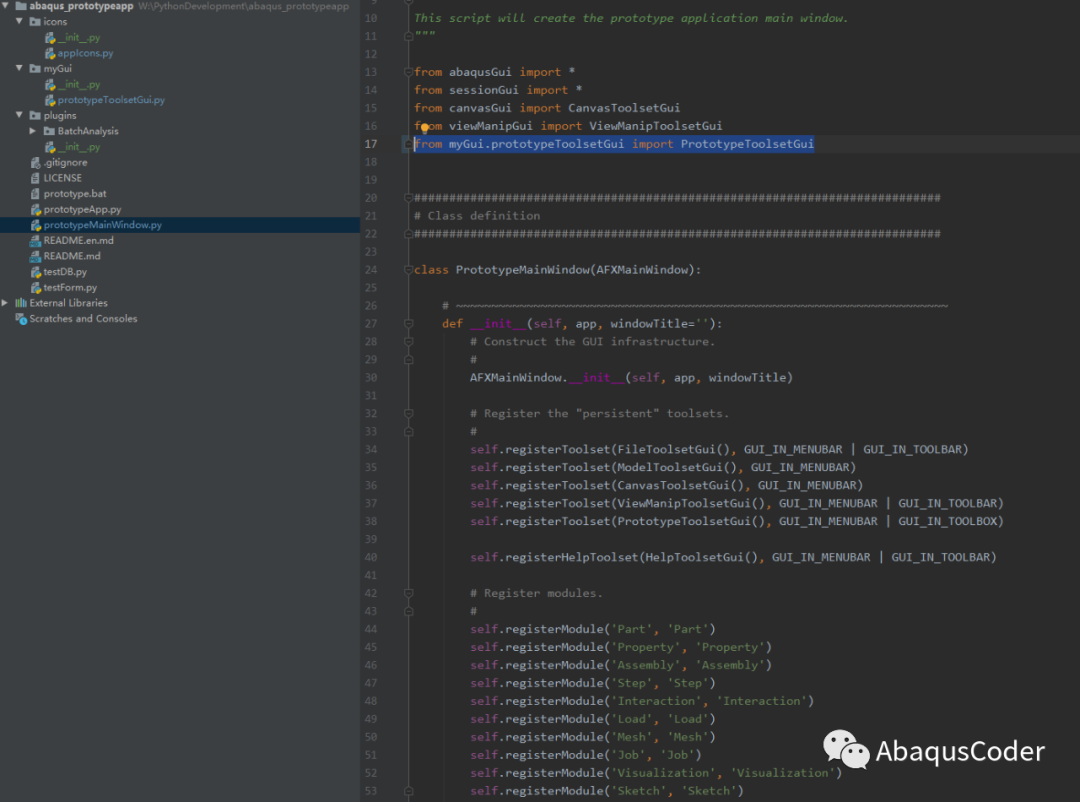Fold the PrototypeMainWindow class at line 24
Viewport: 1080px width, 802px height.
pos(408,269)
